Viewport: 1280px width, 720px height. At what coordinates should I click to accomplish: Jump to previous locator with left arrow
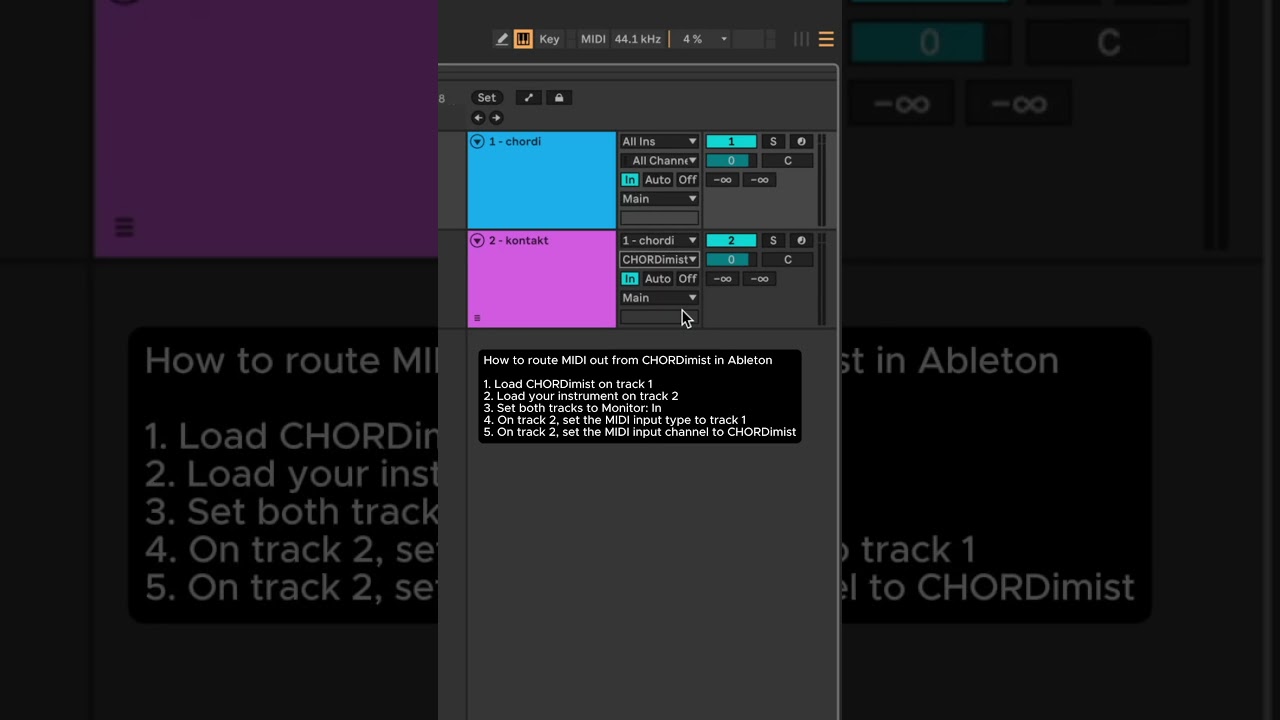[x=478, y=118]
